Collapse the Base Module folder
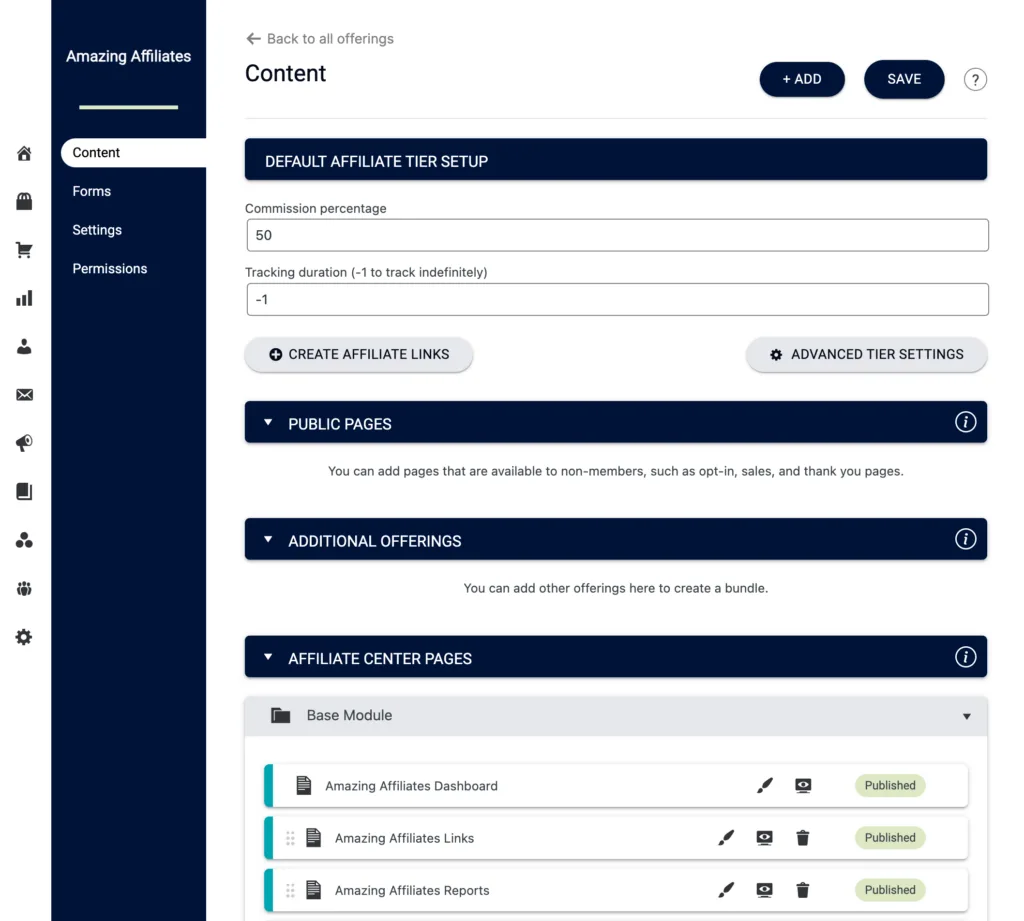1024x921 pixels. (966, 716)
